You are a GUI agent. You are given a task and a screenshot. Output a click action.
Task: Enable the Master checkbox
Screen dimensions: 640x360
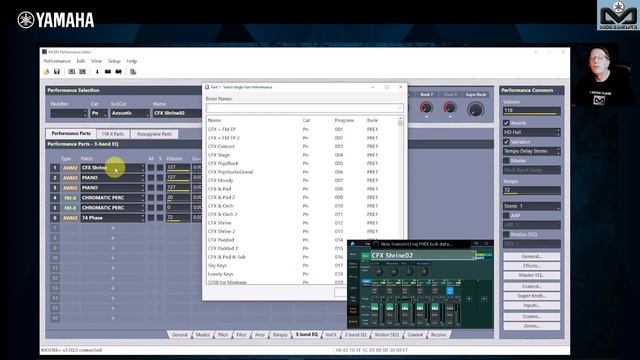pyautogui.click(x=506, y=161)
